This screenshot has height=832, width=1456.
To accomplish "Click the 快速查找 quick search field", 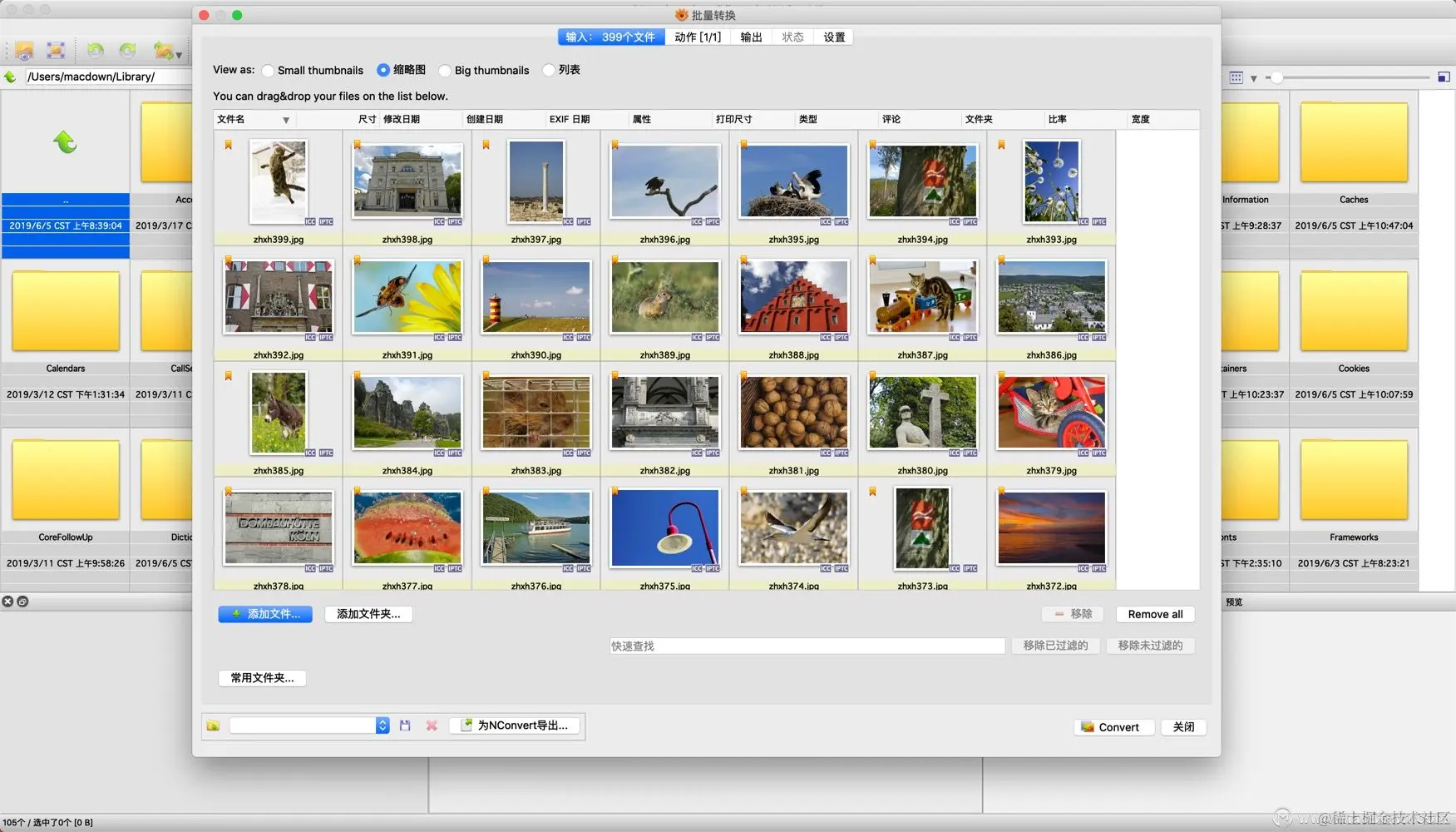I will coord(807,646).
